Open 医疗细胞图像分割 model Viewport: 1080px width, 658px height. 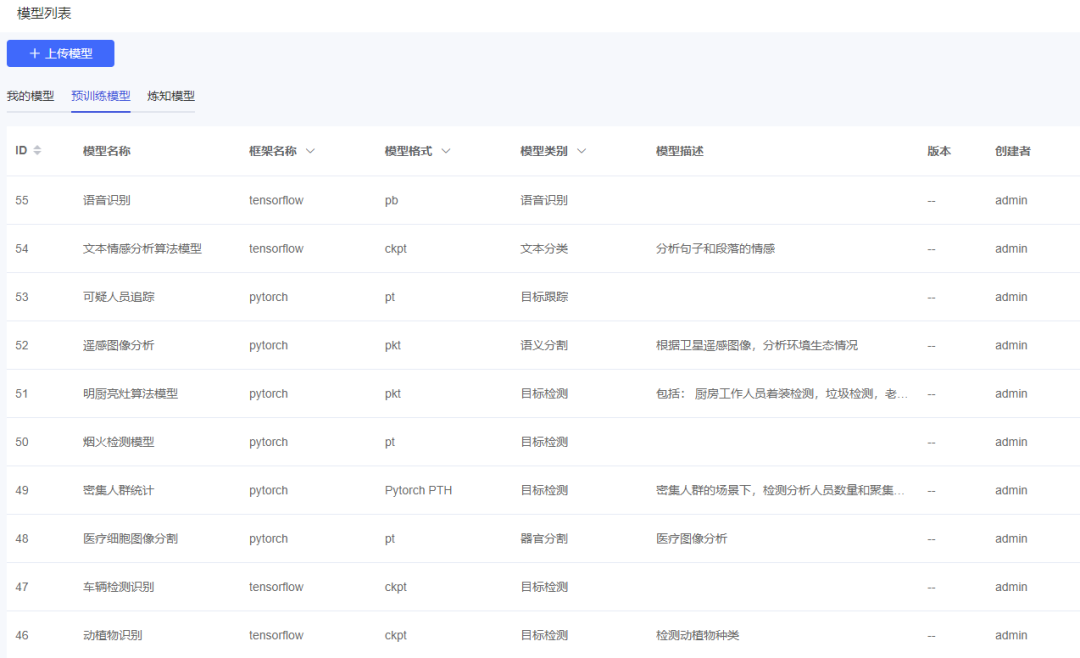tap(130, 538)
